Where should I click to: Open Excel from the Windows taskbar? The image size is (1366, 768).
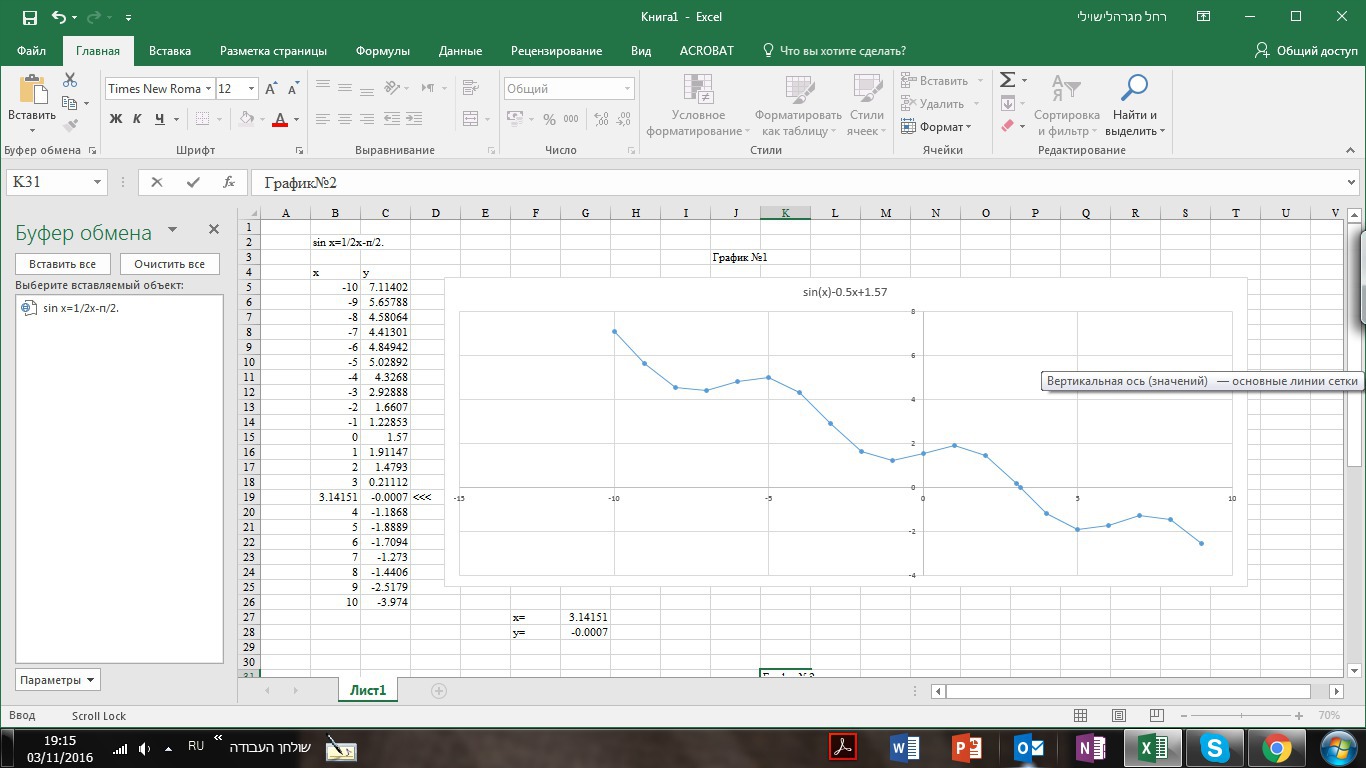(1153, 747)
